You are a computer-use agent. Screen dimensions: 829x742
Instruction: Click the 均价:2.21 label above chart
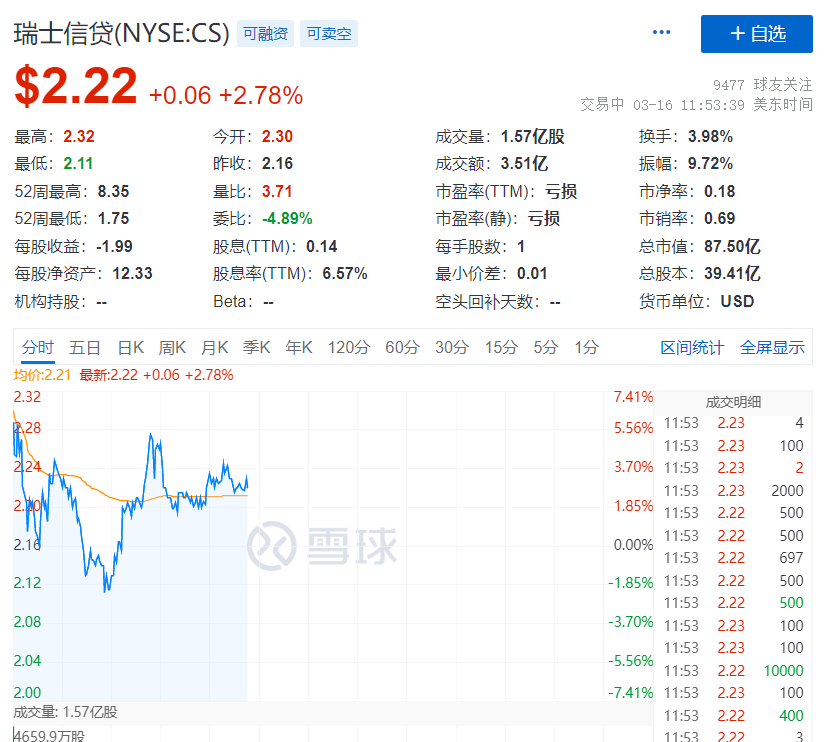[x=42, y=375]
